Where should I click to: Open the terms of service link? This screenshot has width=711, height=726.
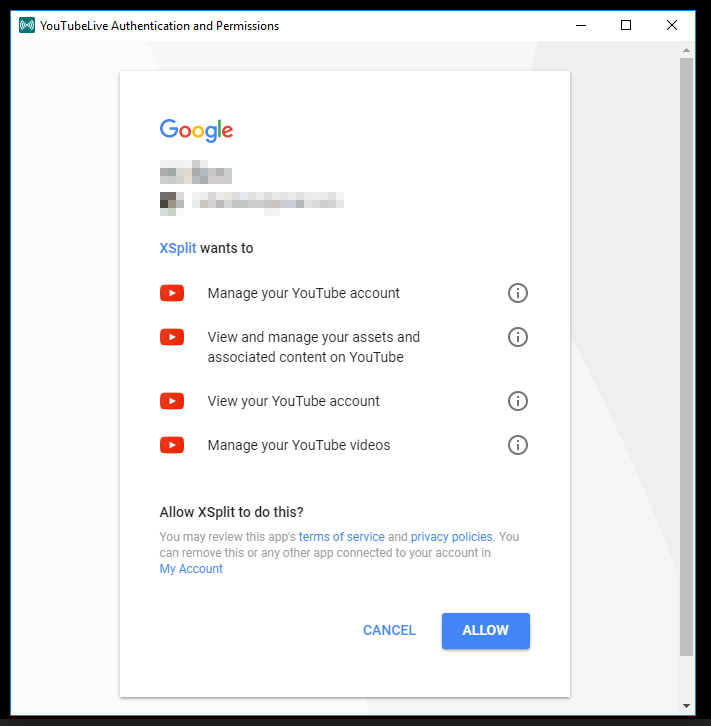[x=342, y=537]
